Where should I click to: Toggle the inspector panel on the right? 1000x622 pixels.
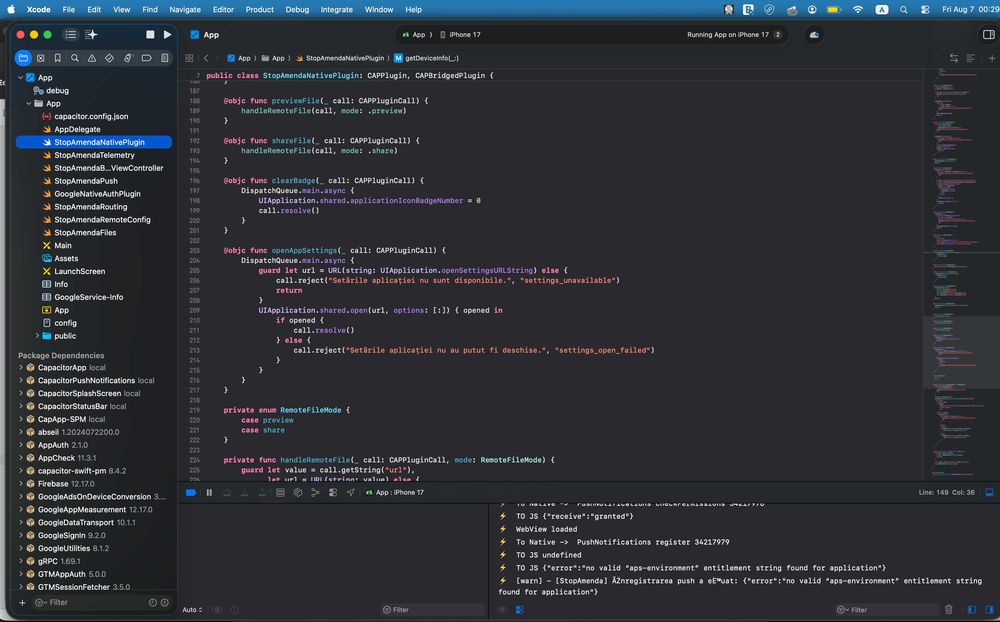(x=989, y=34)
